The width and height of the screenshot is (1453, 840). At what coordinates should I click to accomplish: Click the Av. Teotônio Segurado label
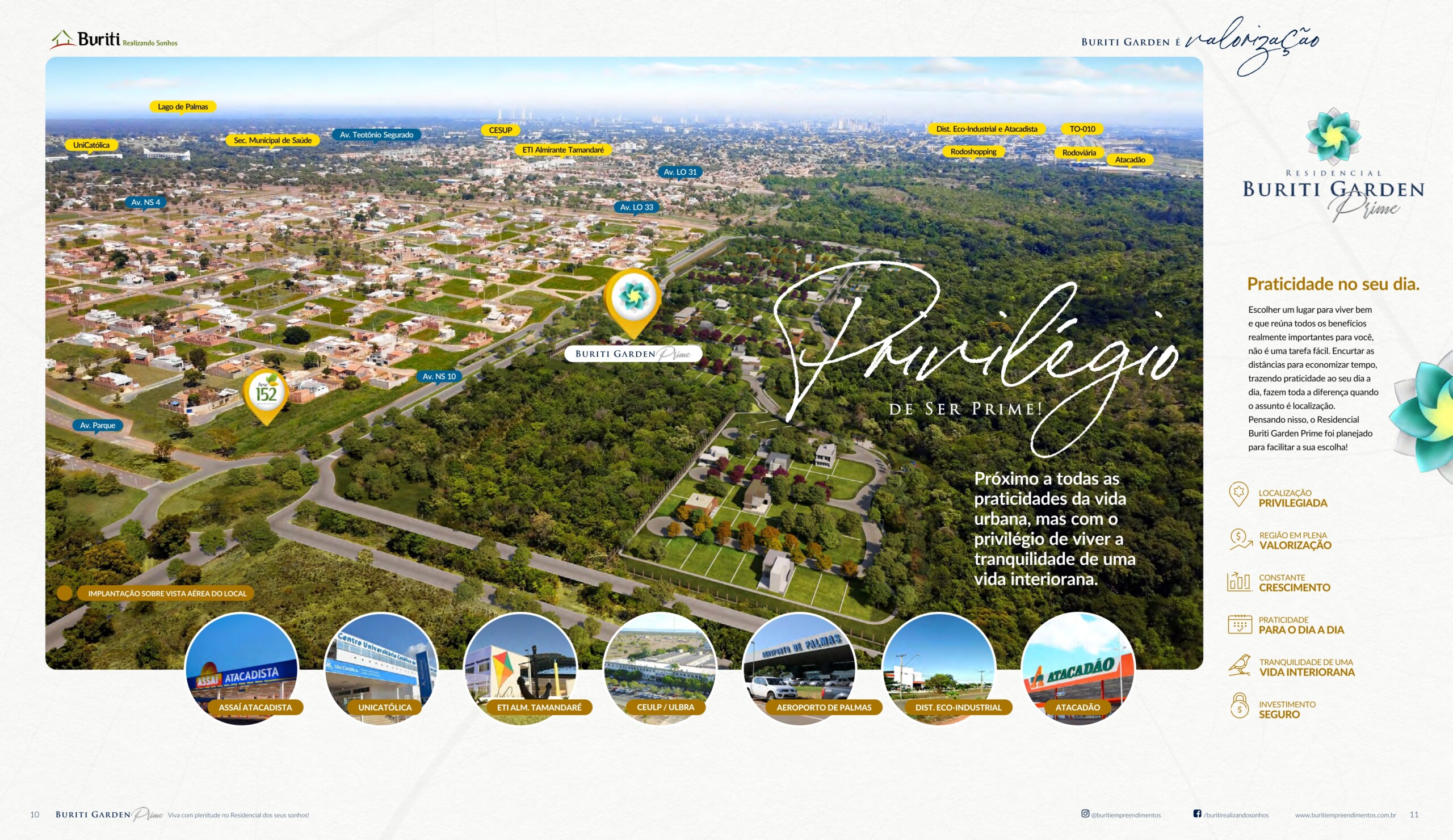tap(376, 135)
